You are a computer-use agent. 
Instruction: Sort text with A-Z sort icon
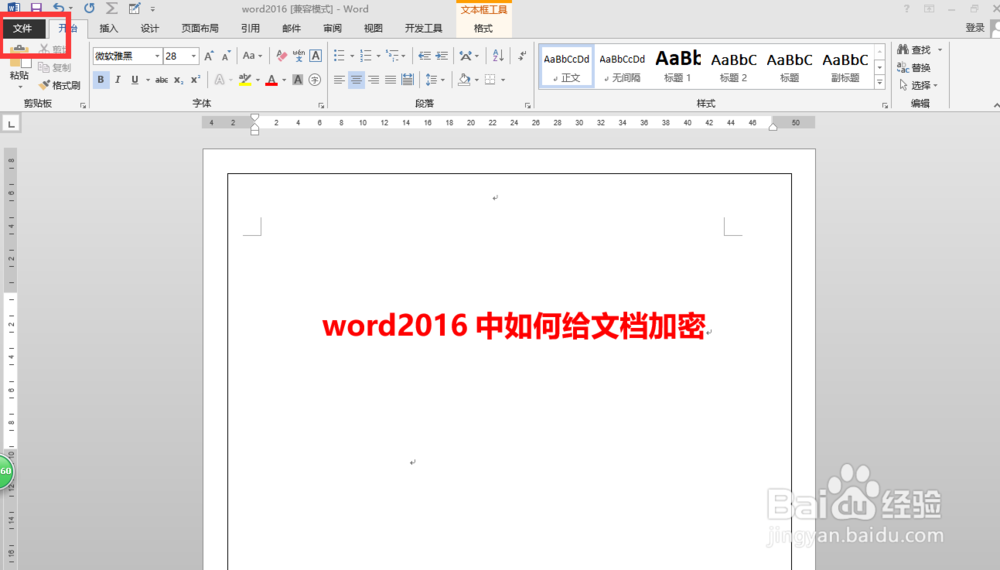coord(498,56)
